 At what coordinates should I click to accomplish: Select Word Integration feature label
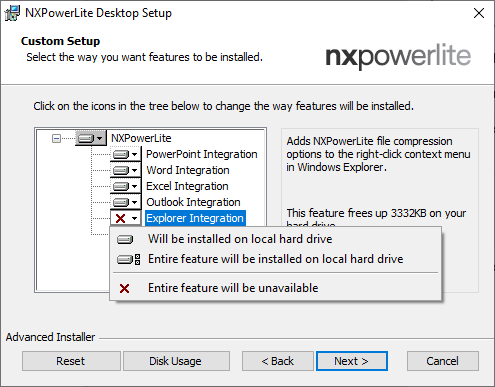point(188,170)
